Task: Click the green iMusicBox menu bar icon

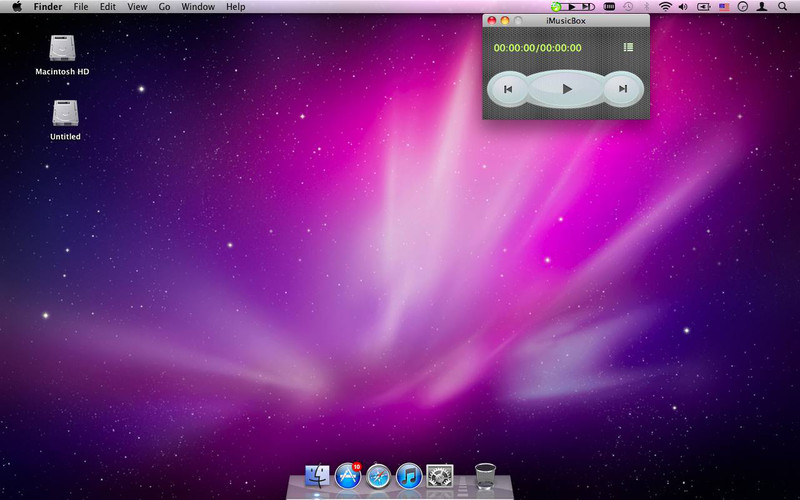Action: (x=556, y=7)
